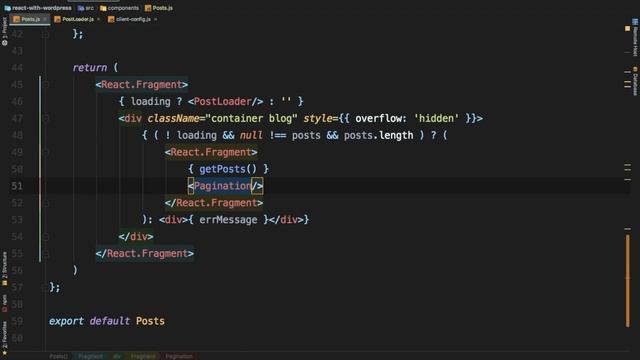Click the orange scrollbar thumb
Image resolution: width=640 pixels, height=360 pixels.
(627, 281)
